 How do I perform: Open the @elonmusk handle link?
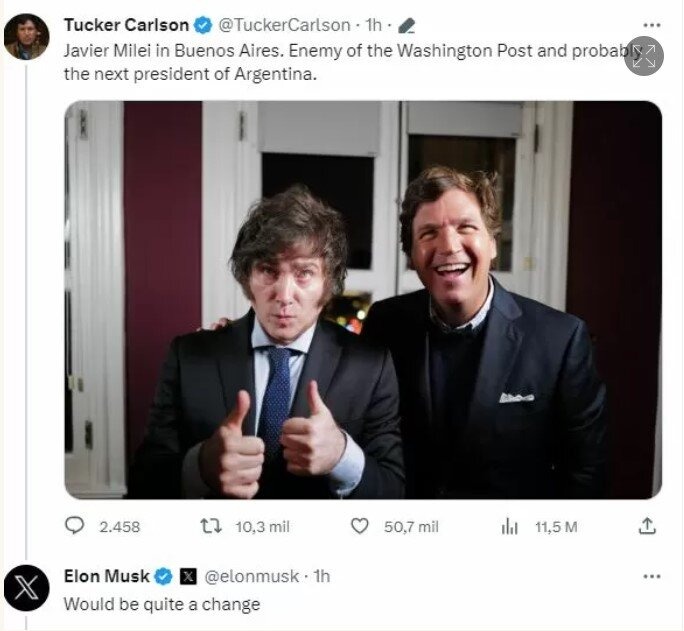pos(253,576)
